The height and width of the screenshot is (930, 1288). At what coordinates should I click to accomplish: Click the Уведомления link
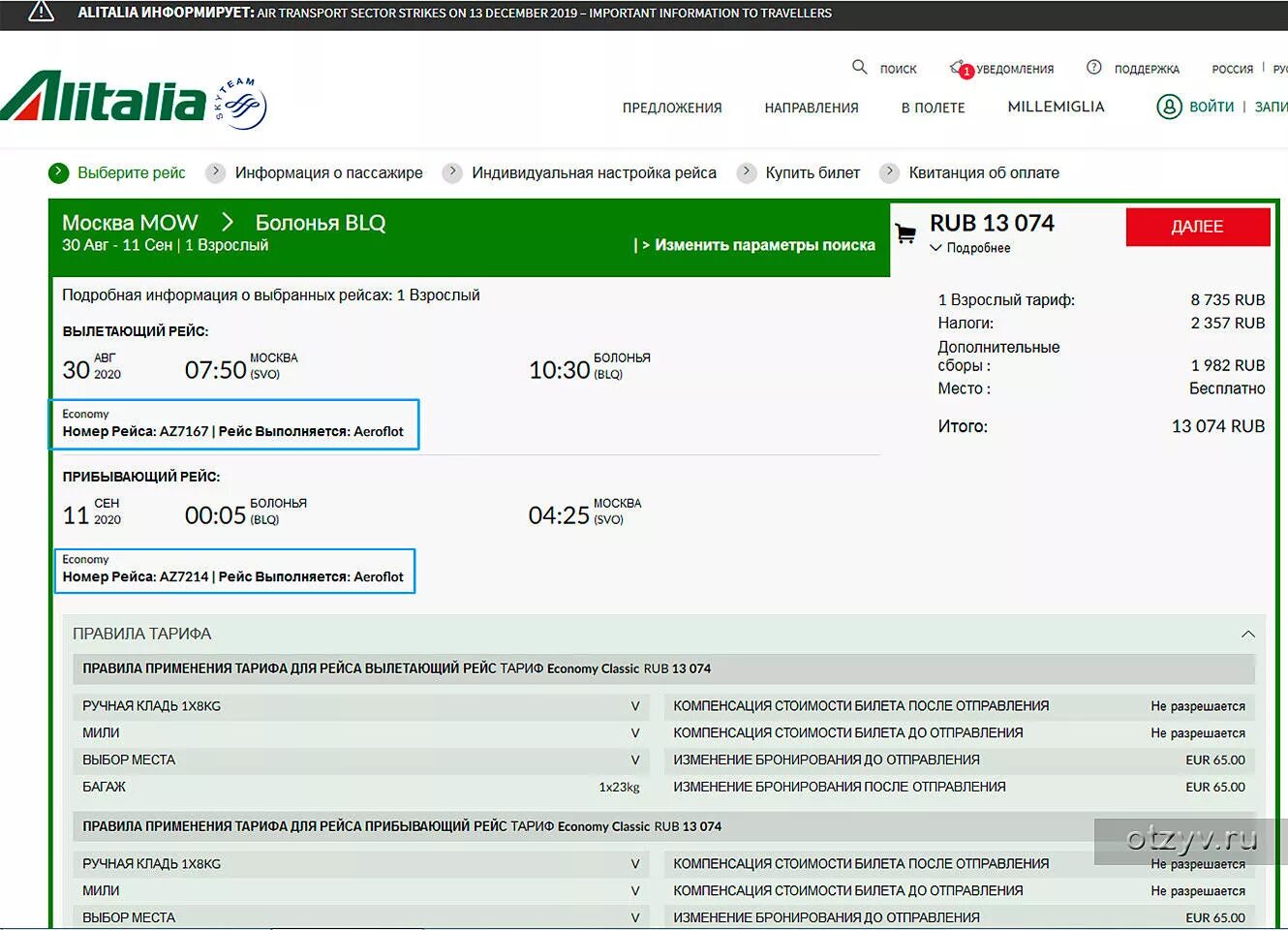pyautogui.click(x=1015, y=69)
